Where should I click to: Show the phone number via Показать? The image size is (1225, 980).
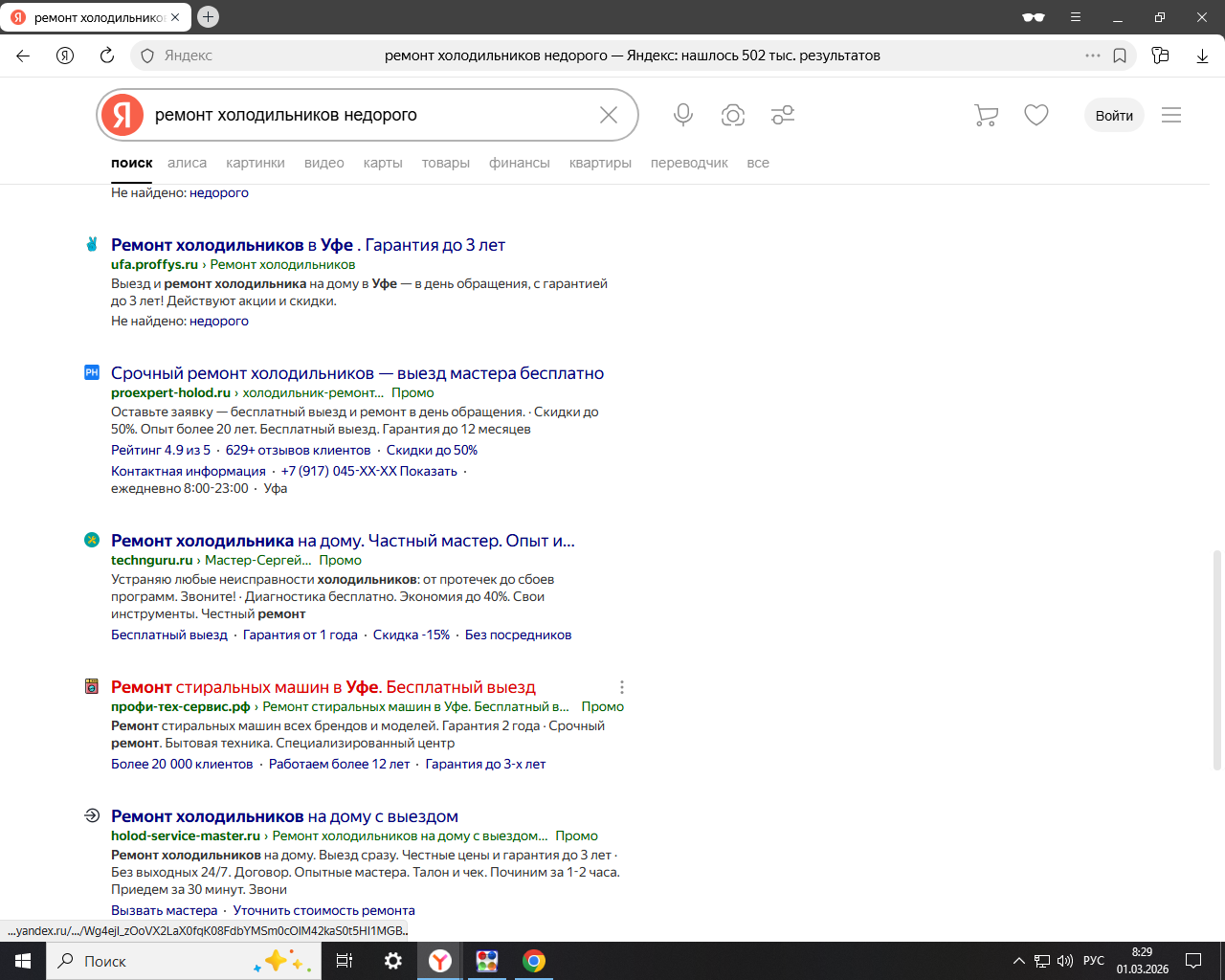click(x=428, y=471)
